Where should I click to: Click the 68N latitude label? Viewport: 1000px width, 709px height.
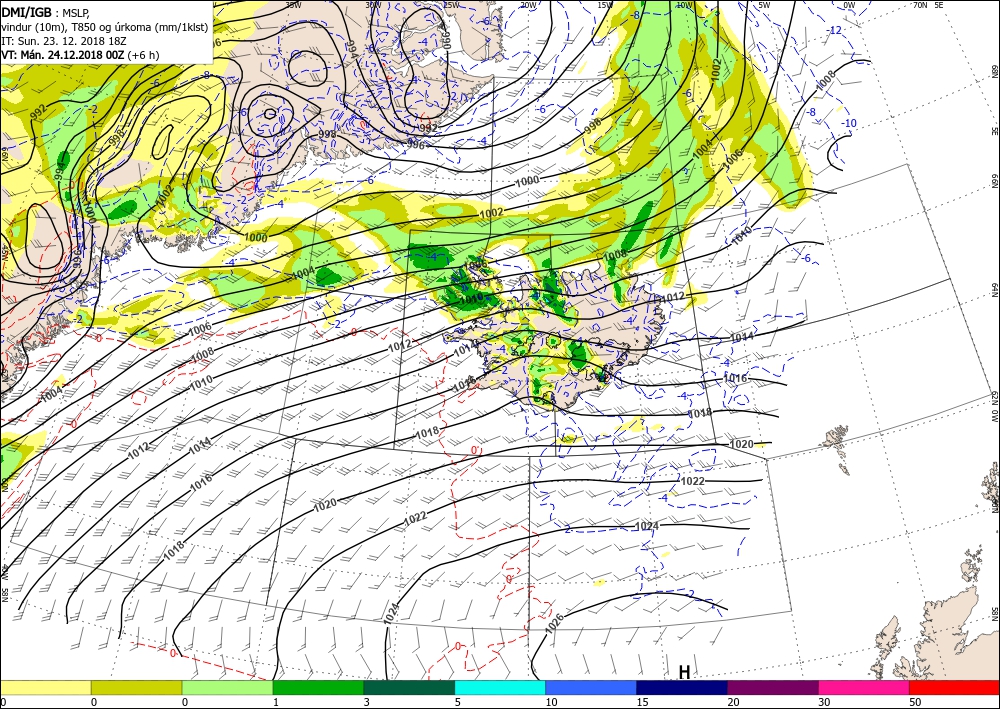click(994, 71)
